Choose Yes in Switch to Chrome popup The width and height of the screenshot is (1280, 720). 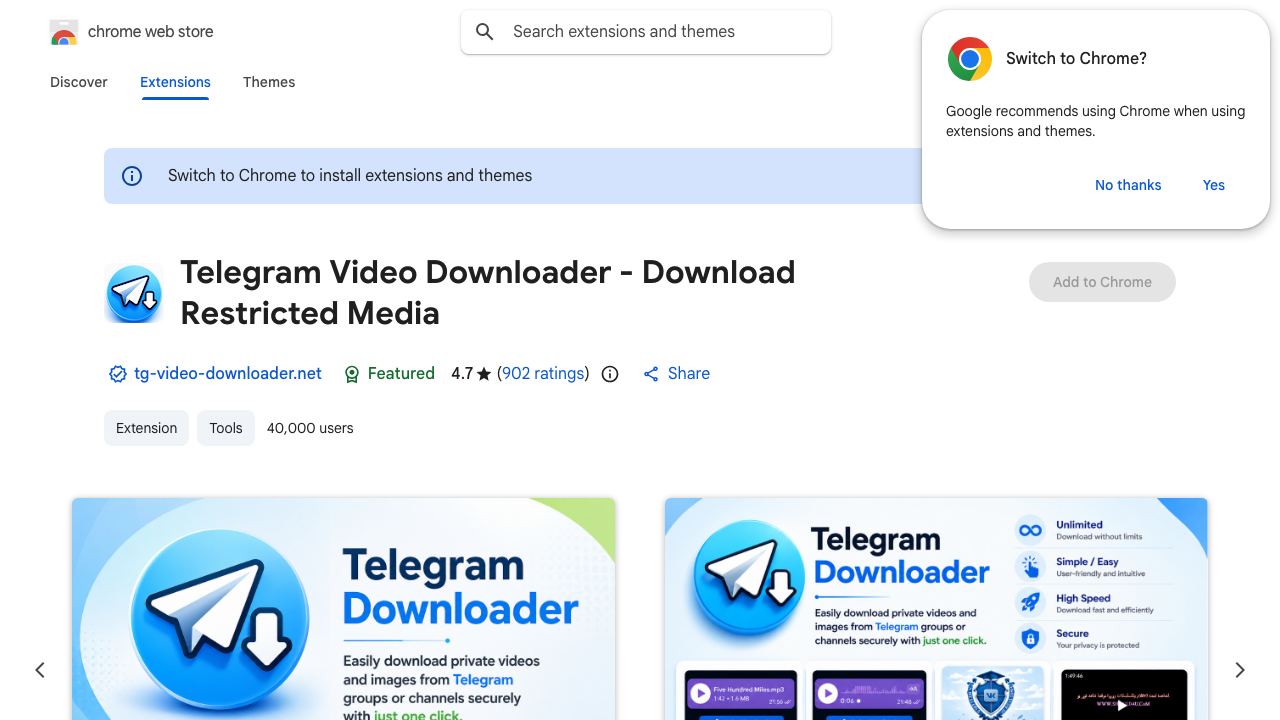[1214, 185]
